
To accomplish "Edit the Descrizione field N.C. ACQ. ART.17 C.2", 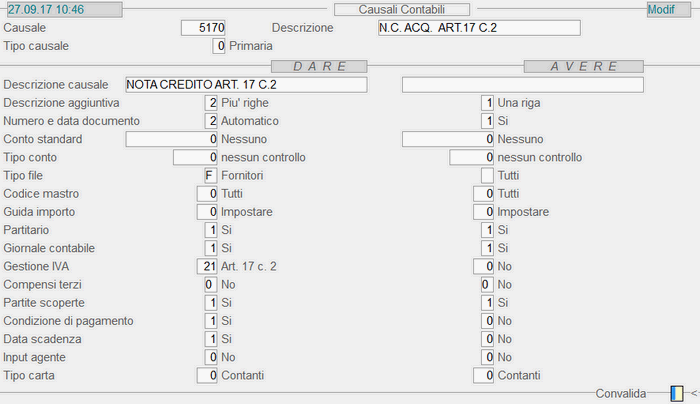I will coord(478,28).
